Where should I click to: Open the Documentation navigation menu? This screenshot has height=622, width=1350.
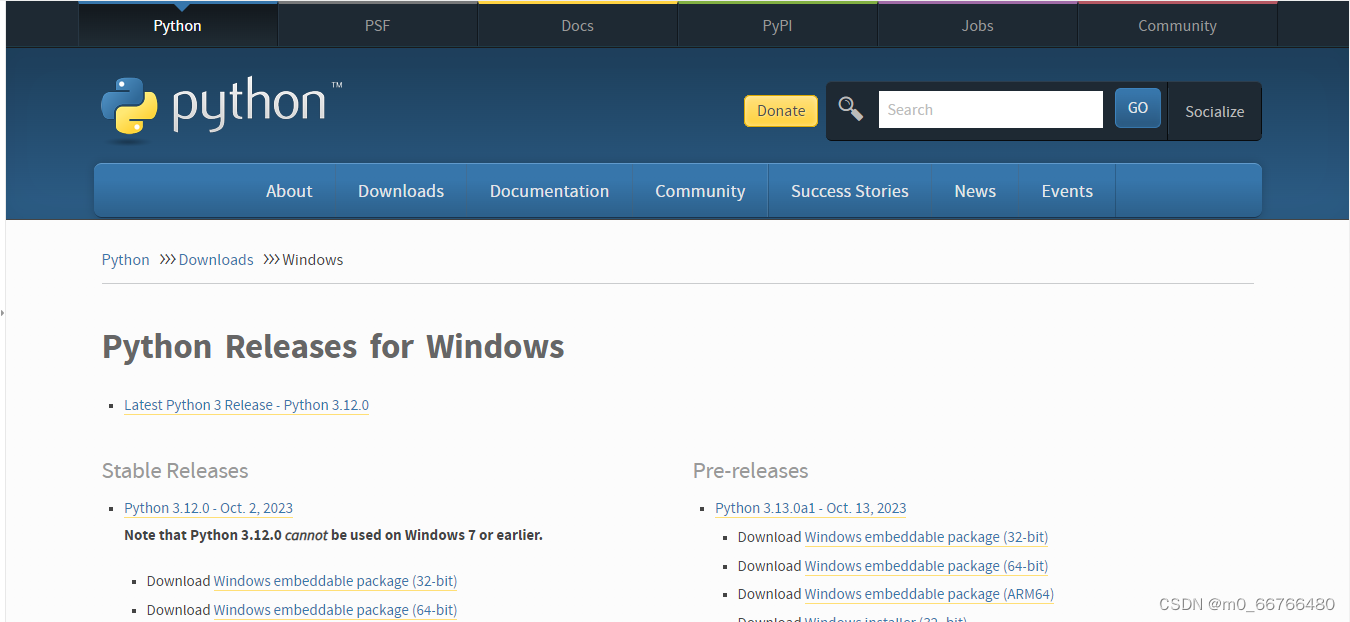click(x=549, y=191)
